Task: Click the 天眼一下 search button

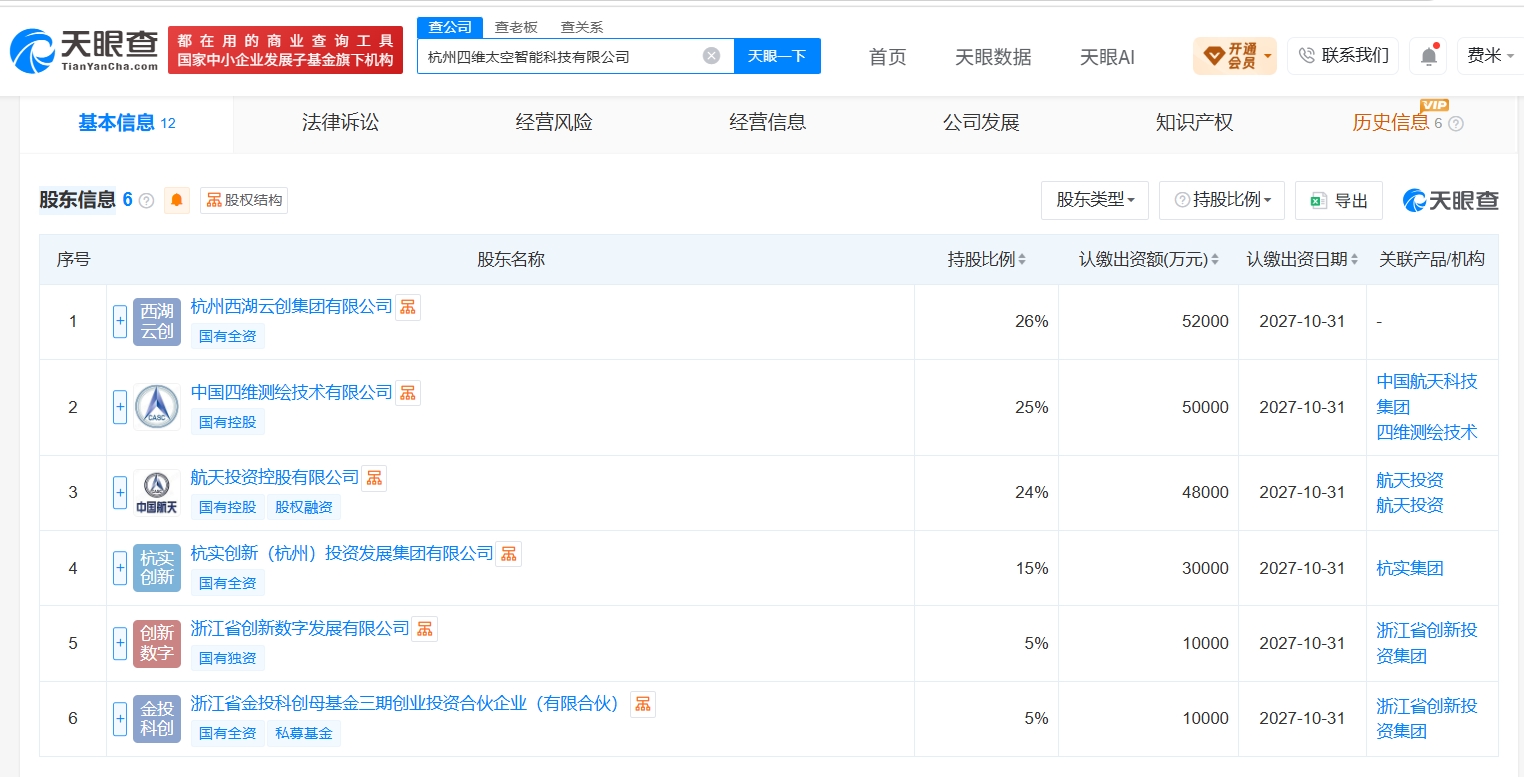Action: (777, 56)
